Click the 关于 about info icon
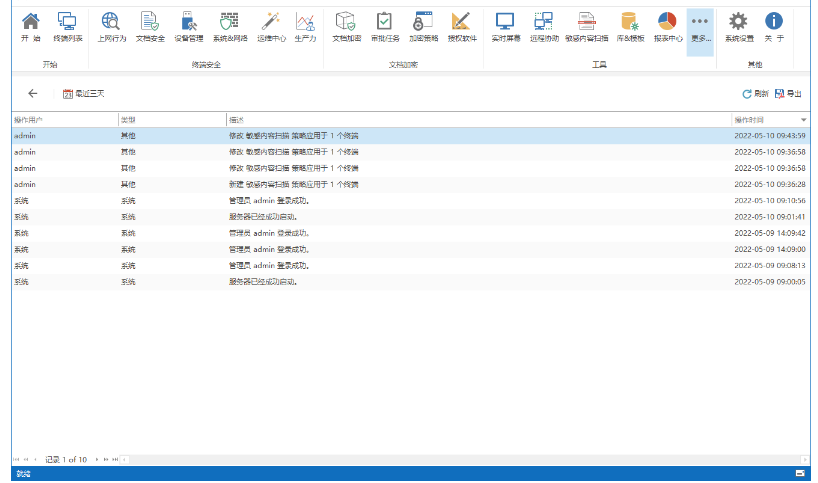 [x=774, y=26]
